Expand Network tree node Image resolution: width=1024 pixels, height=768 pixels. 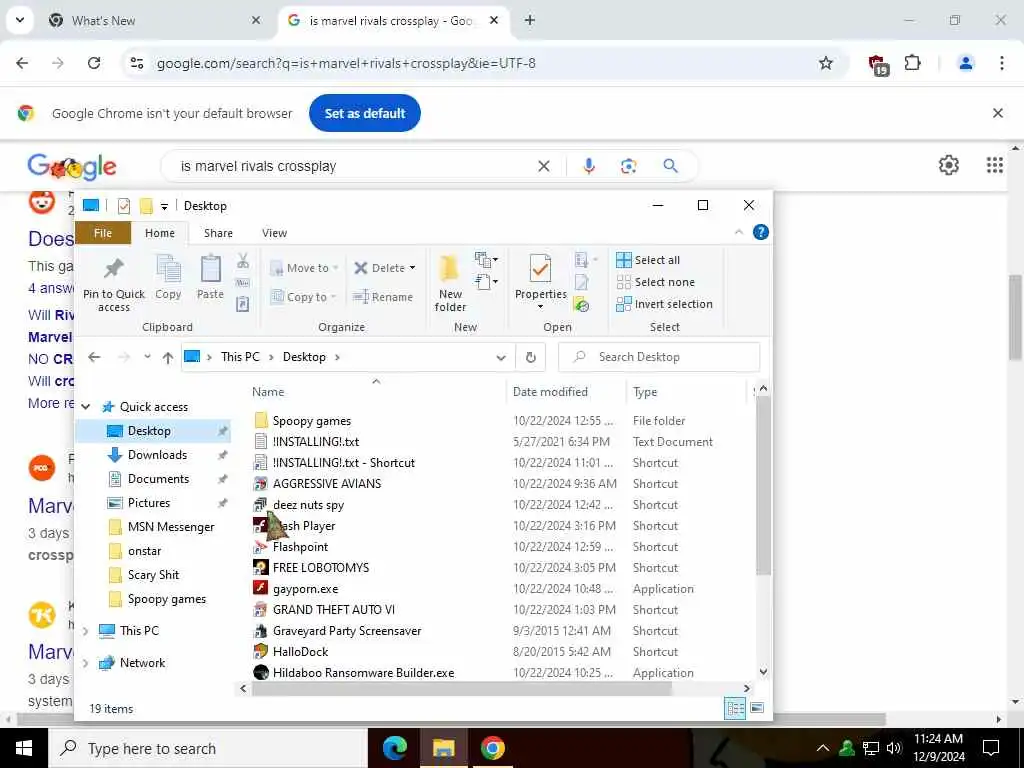click(86, 663)
